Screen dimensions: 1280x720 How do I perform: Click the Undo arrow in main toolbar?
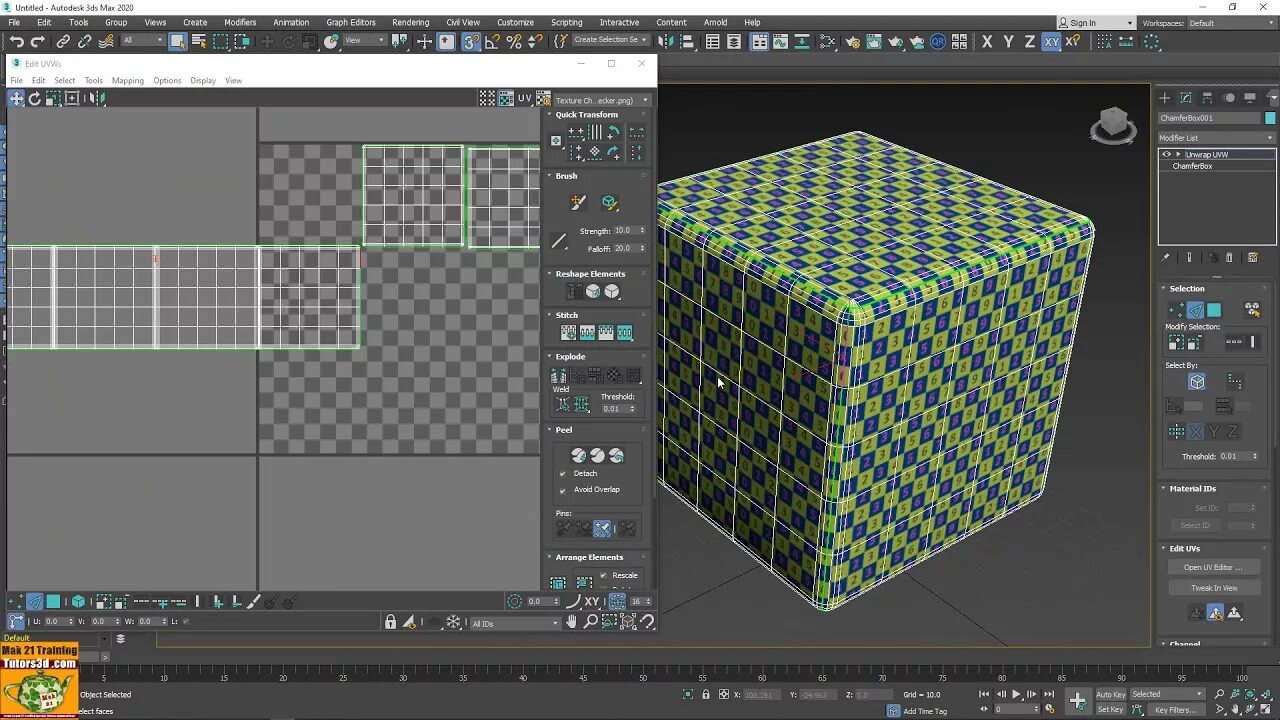point(16,42)
